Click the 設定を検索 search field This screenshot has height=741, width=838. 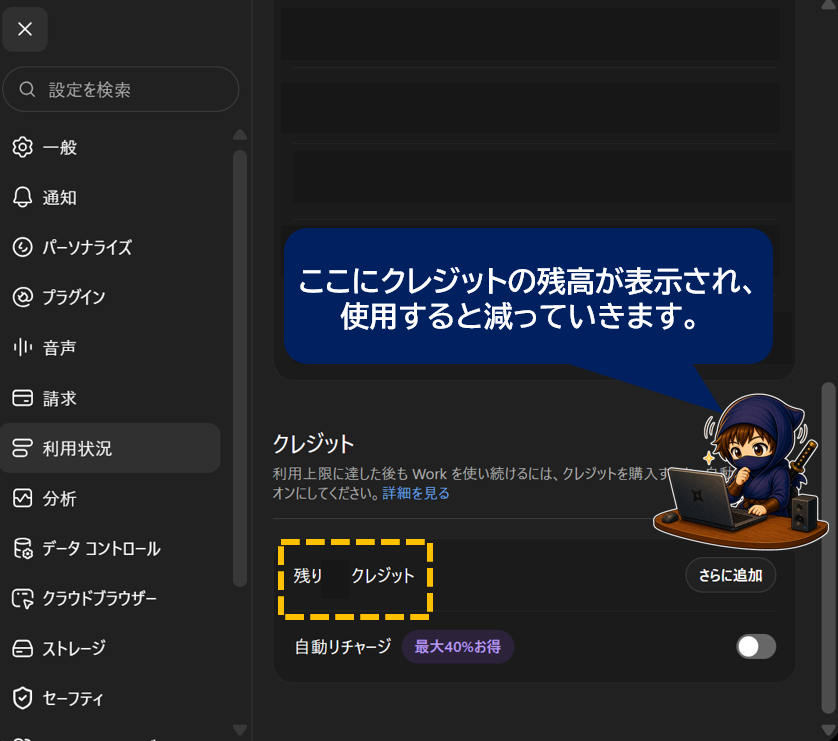coord(121,89)
